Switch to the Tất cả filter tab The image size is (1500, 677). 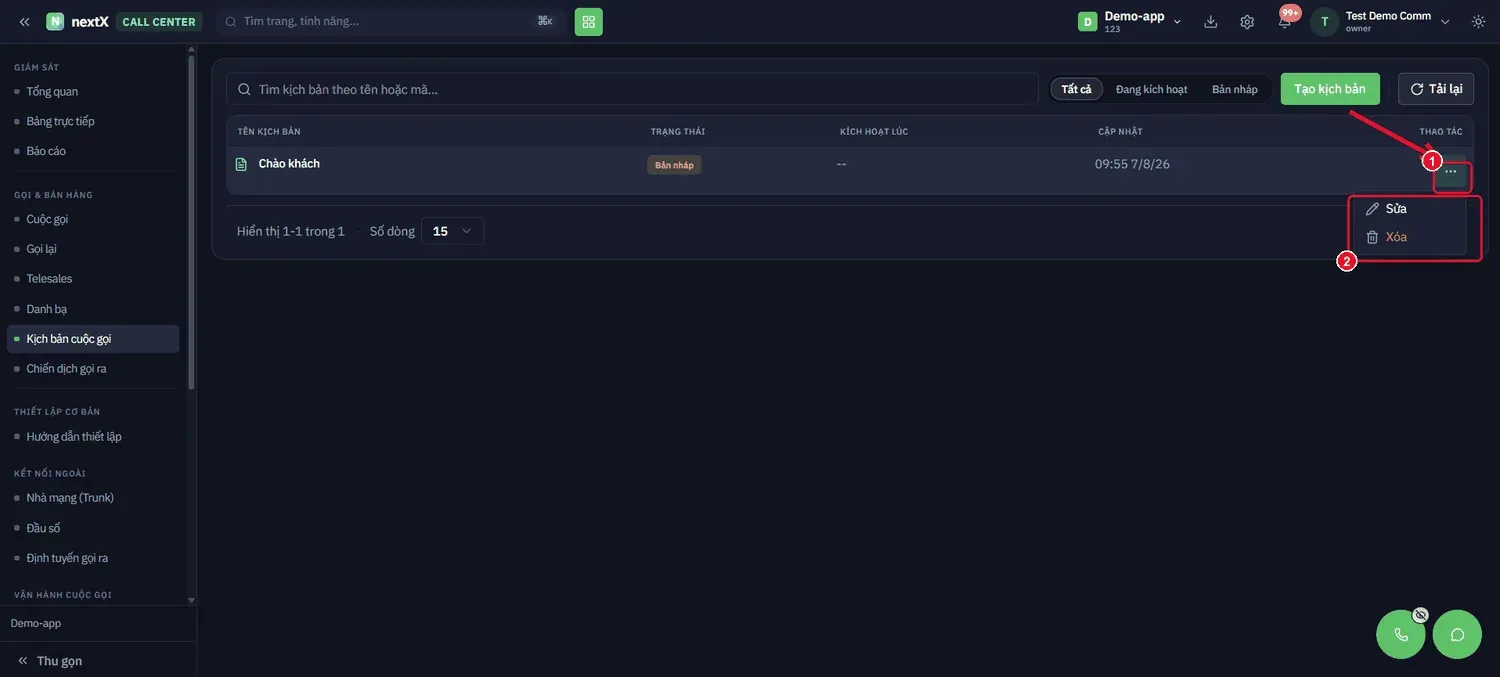(x=1077, y=89)
